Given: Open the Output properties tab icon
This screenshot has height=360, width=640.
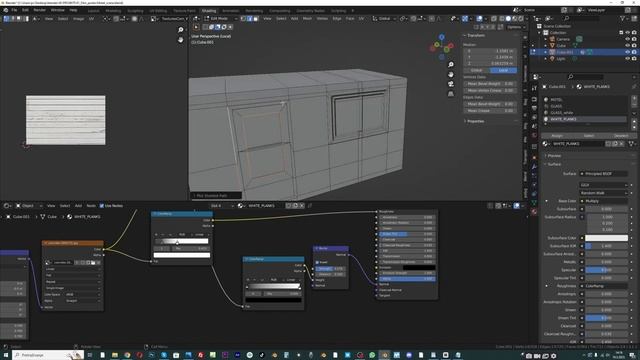Looking at the screenshot, I should tap(534, 108).
